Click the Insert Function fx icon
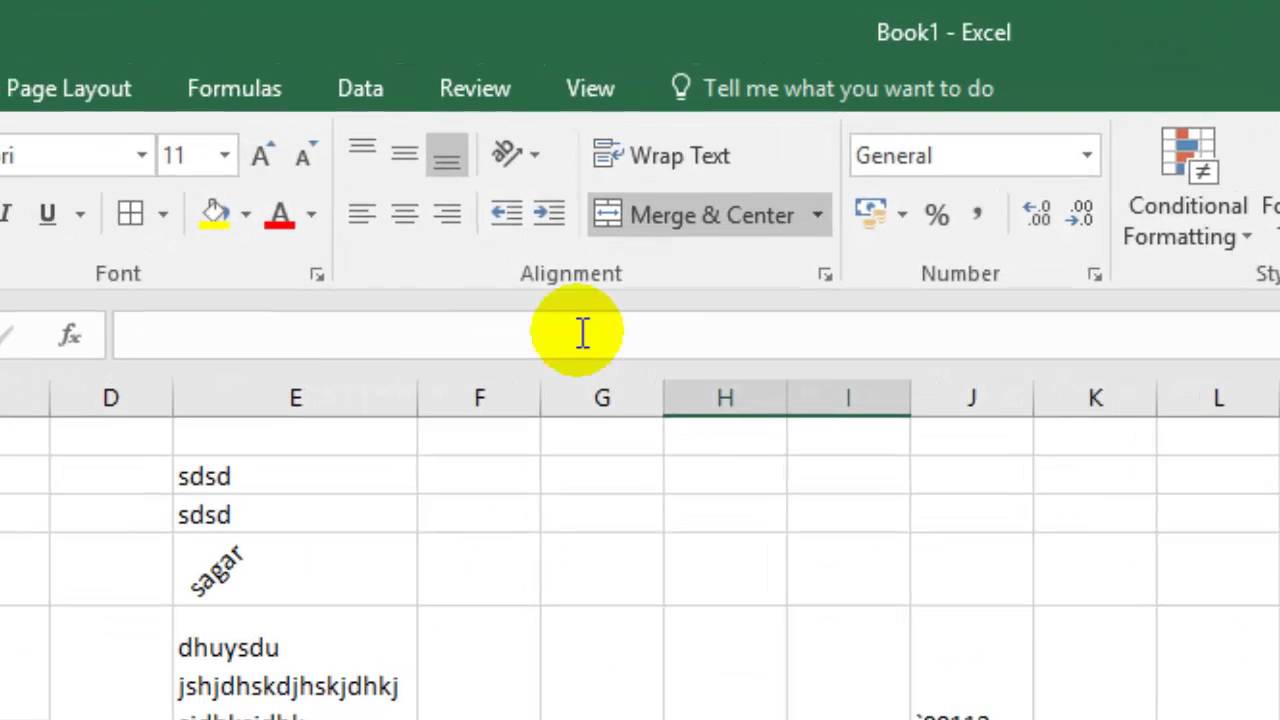This screenshot has width=1280, height=720. coord(70,335)
